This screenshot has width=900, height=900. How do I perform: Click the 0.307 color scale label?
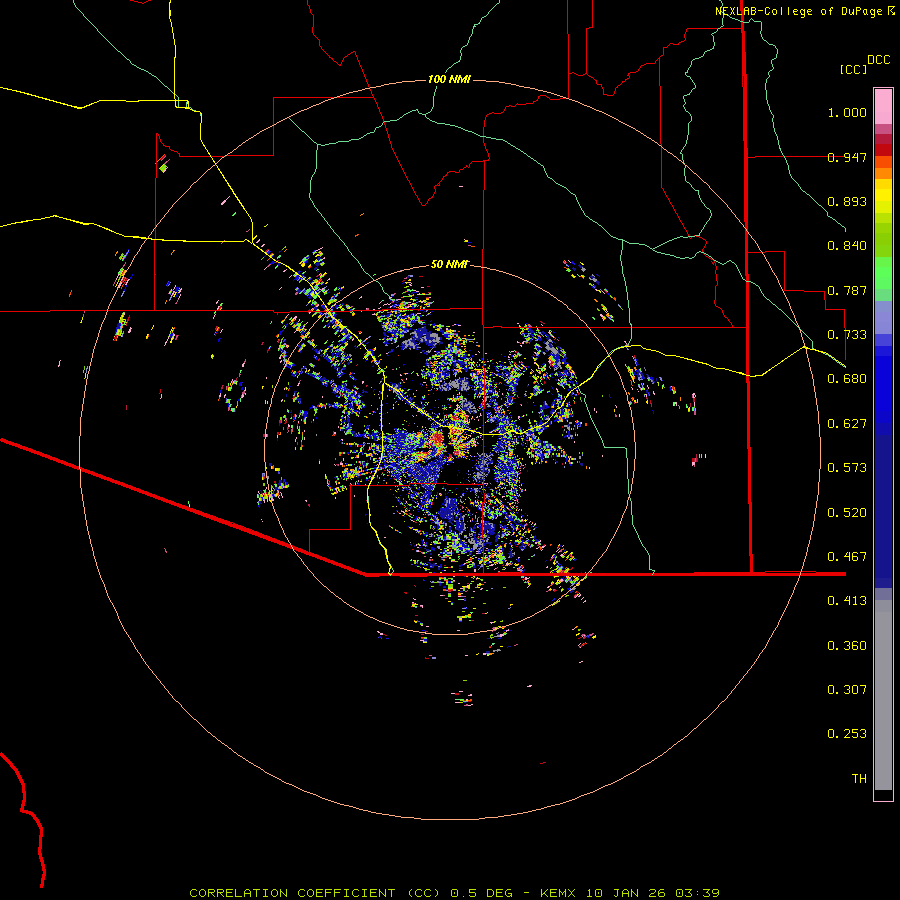pos(847,690)
